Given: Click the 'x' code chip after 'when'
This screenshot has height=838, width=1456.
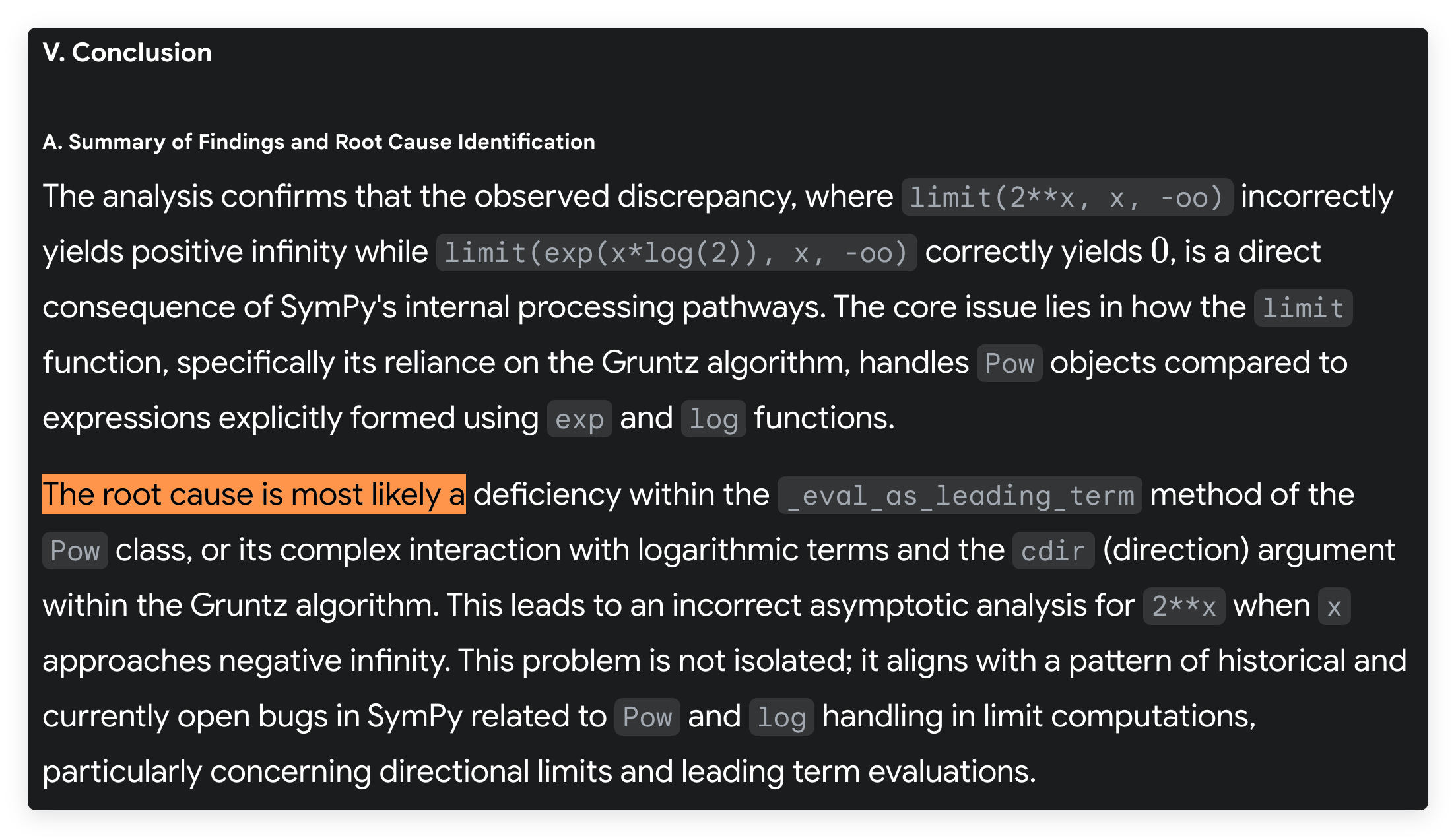Looking at the screenshot, I should [1334, 606].
